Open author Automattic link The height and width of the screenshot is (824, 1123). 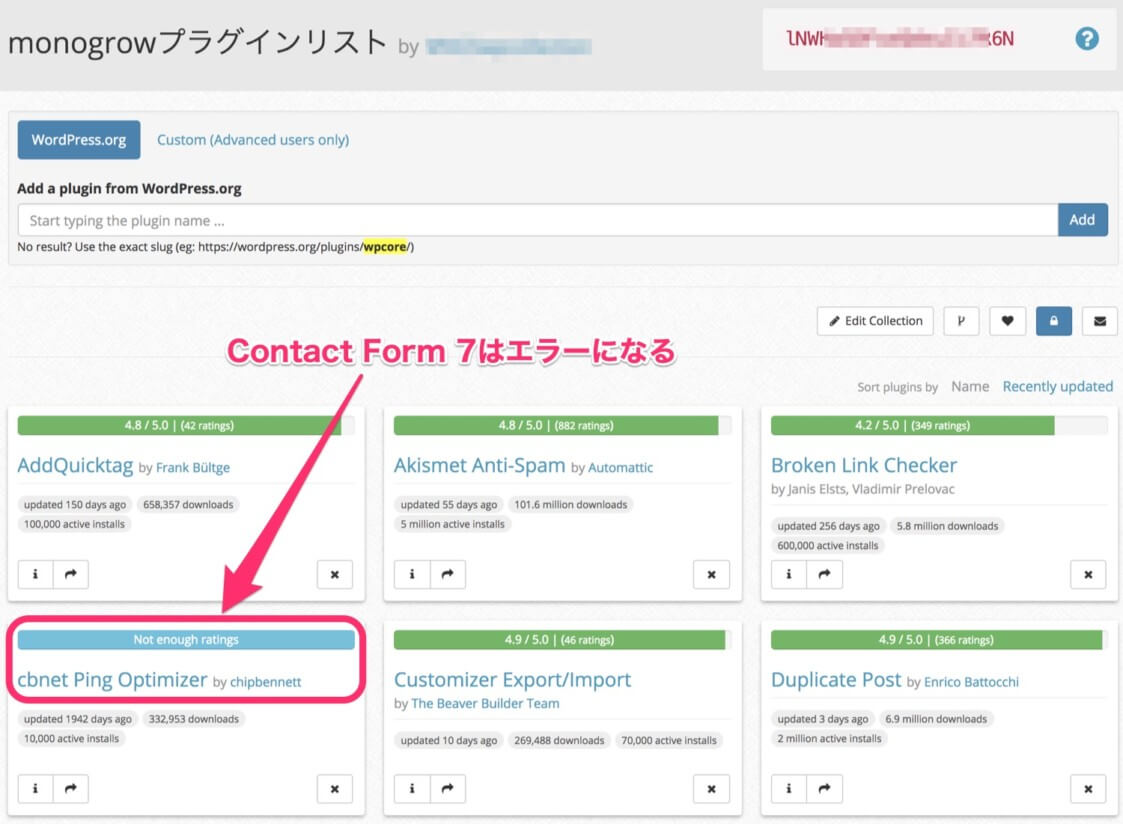click(x=620, y=467)
